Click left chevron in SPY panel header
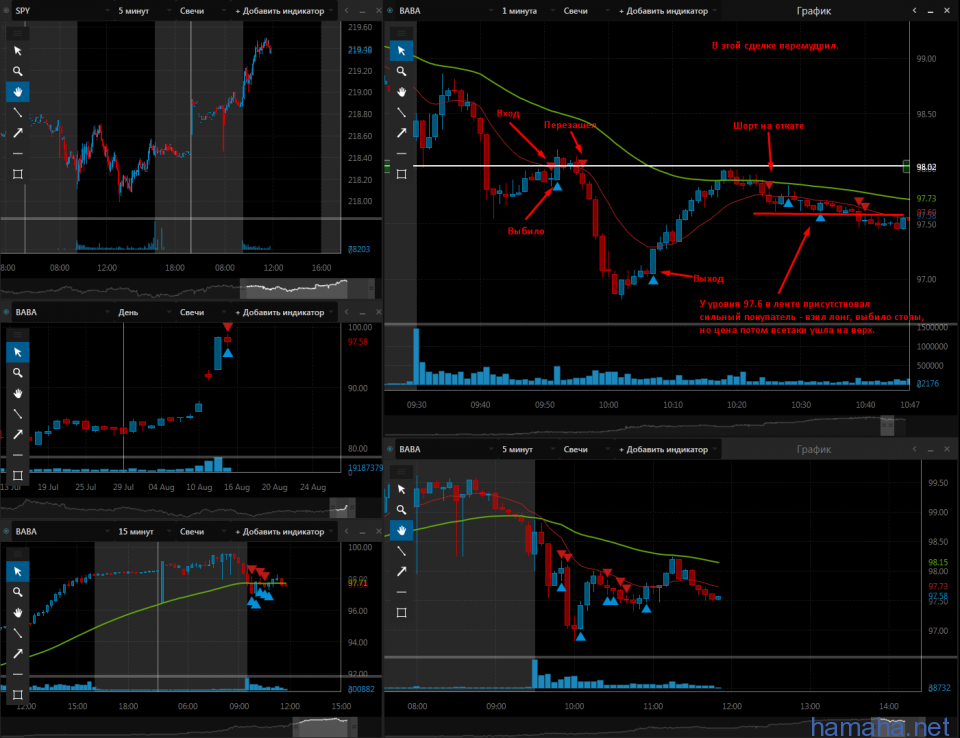960x738 pixels. pos(347,11)
